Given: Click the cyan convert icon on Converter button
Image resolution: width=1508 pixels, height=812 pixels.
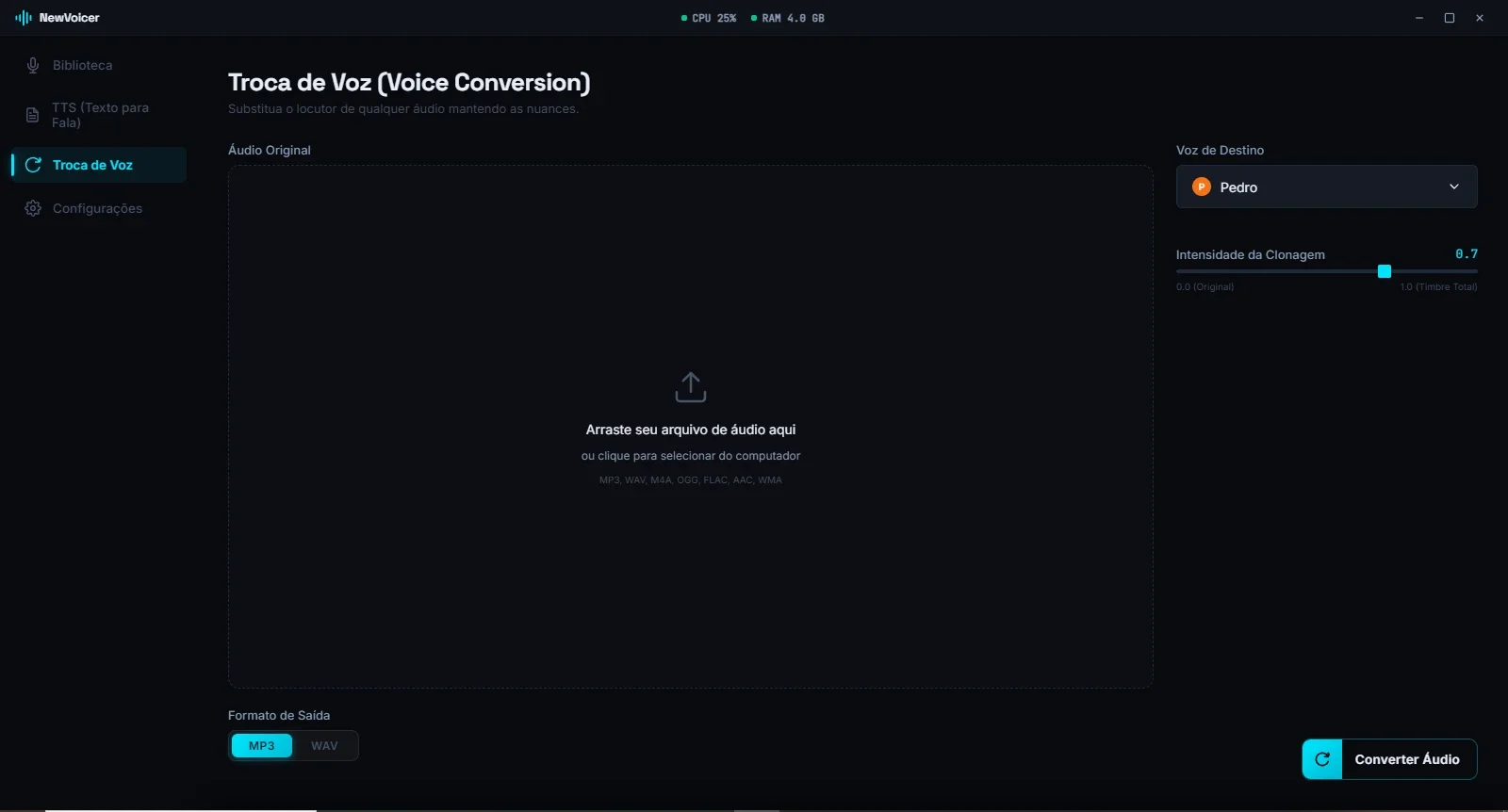Looking at the screenshot, I should pyautogui.click(x=1322, y=759).
